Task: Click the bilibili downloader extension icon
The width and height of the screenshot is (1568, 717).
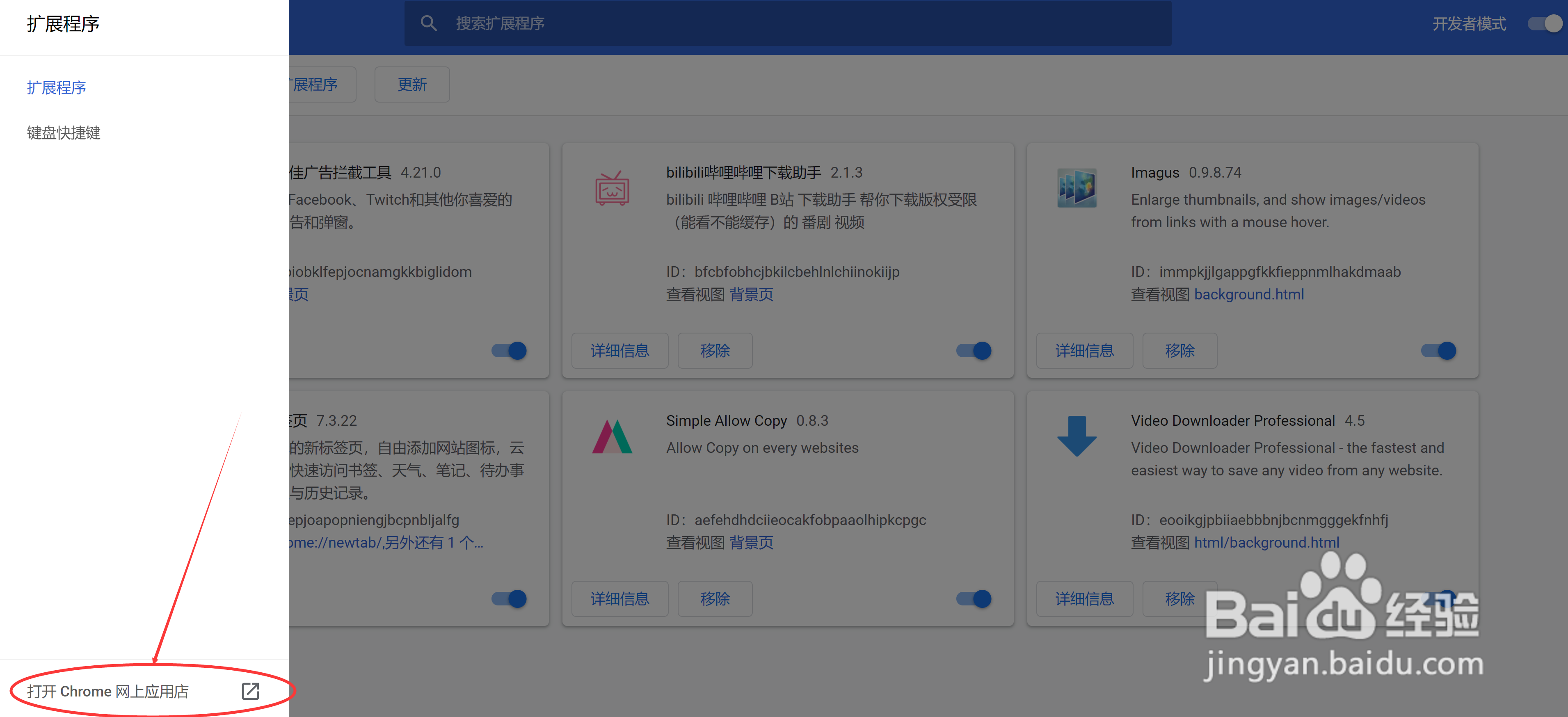Action: (x=612, y=188)
